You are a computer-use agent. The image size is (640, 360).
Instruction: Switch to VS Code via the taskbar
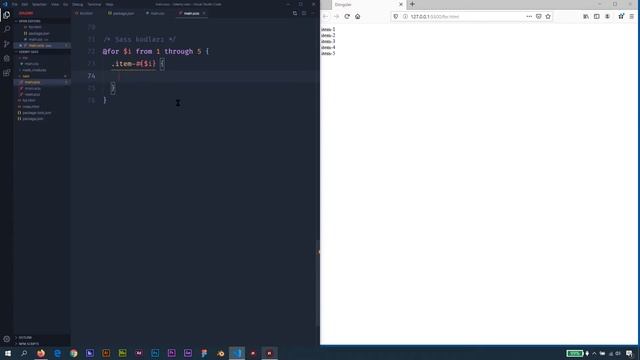(x=237, y=353)
